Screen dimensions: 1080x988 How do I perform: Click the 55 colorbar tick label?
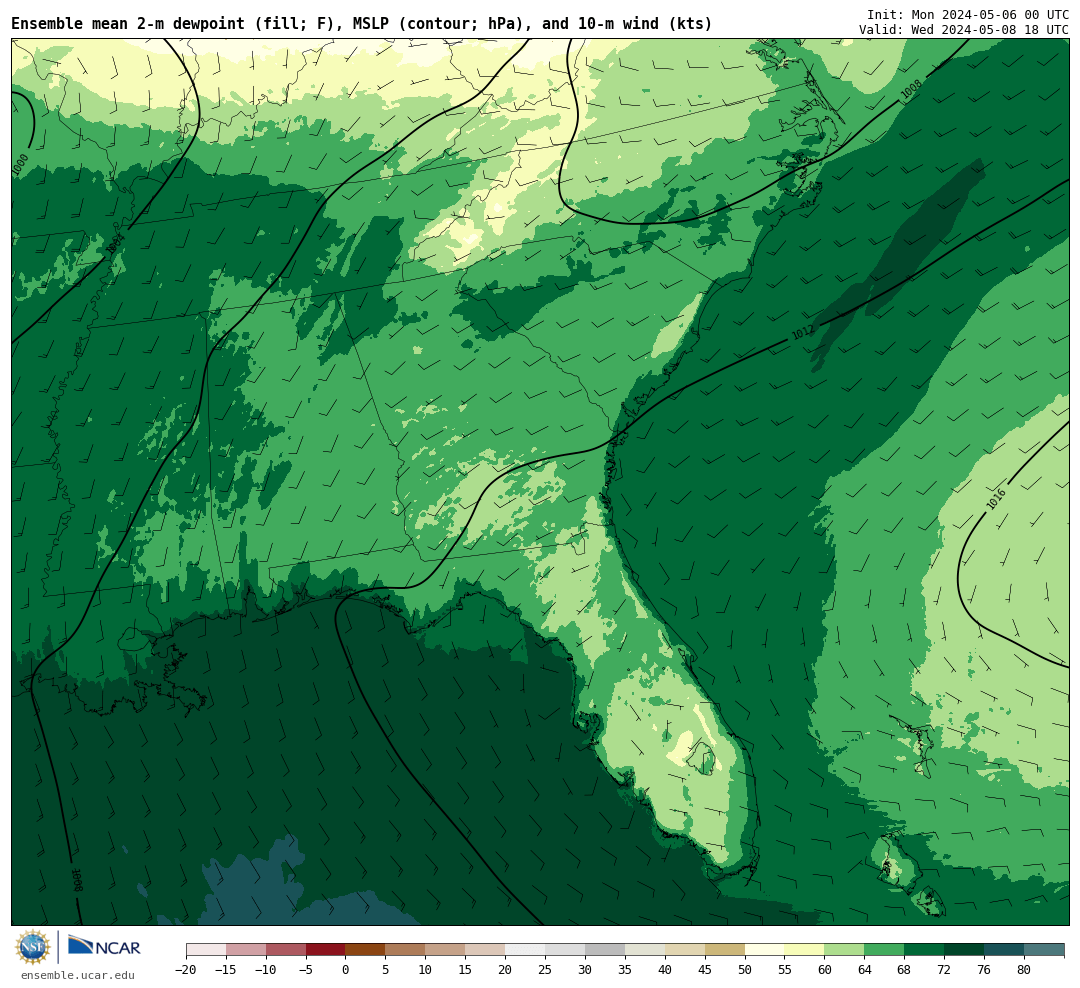coord(785,969)
